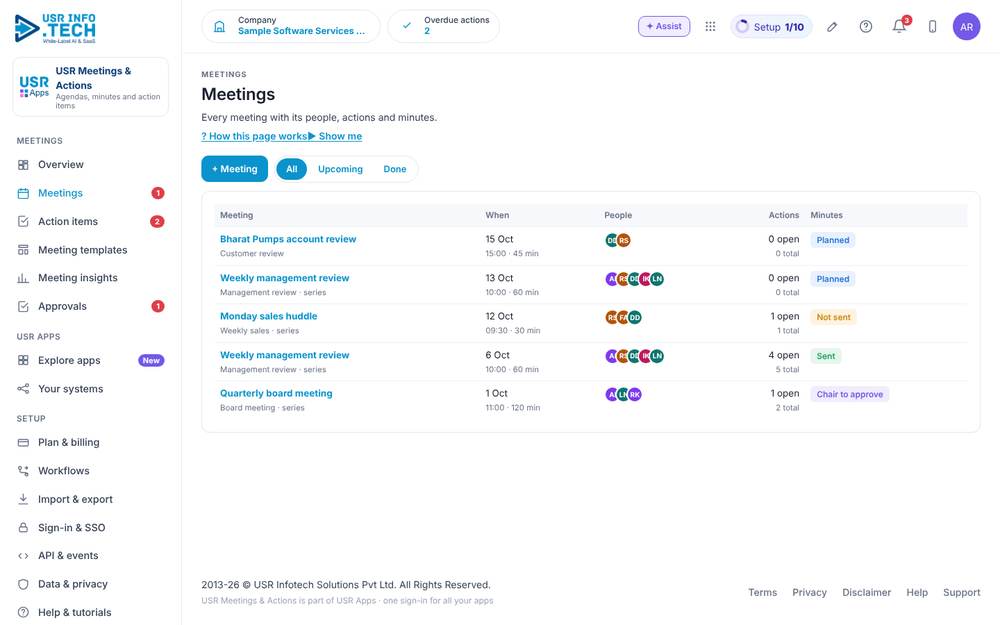The width and height of the screenshot is (1000, 625).
Task: Click the Not sent minutes status badge
Action: (x=833, y=318)
